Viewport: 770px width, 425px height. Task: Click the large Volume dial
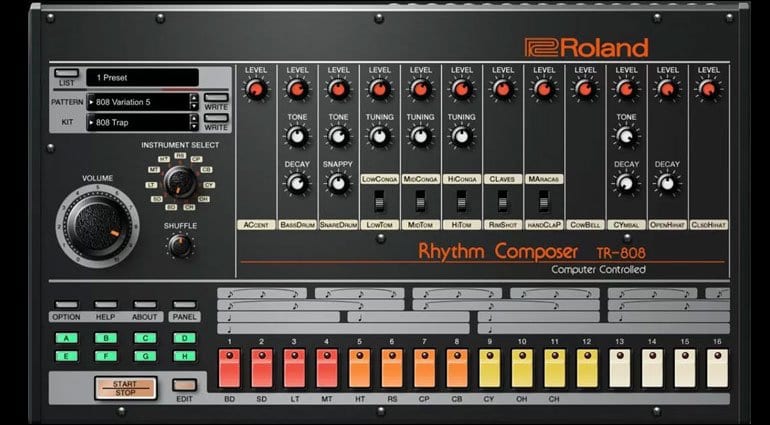point(97,227)
